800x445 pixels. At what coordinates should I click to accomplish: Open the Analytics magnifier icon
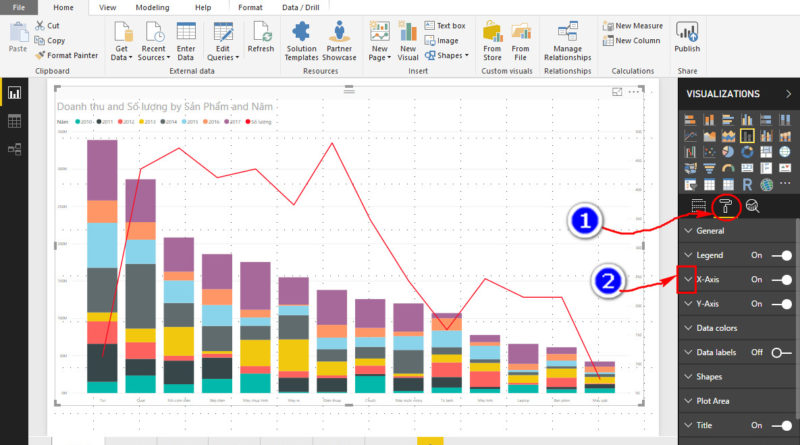pyautogui.click(x=752, y=206)
